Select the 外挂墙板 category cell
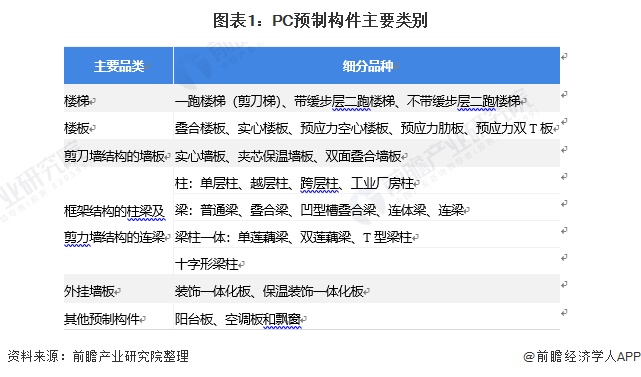Viewport: 641px width, 377px height. (119, 291)
